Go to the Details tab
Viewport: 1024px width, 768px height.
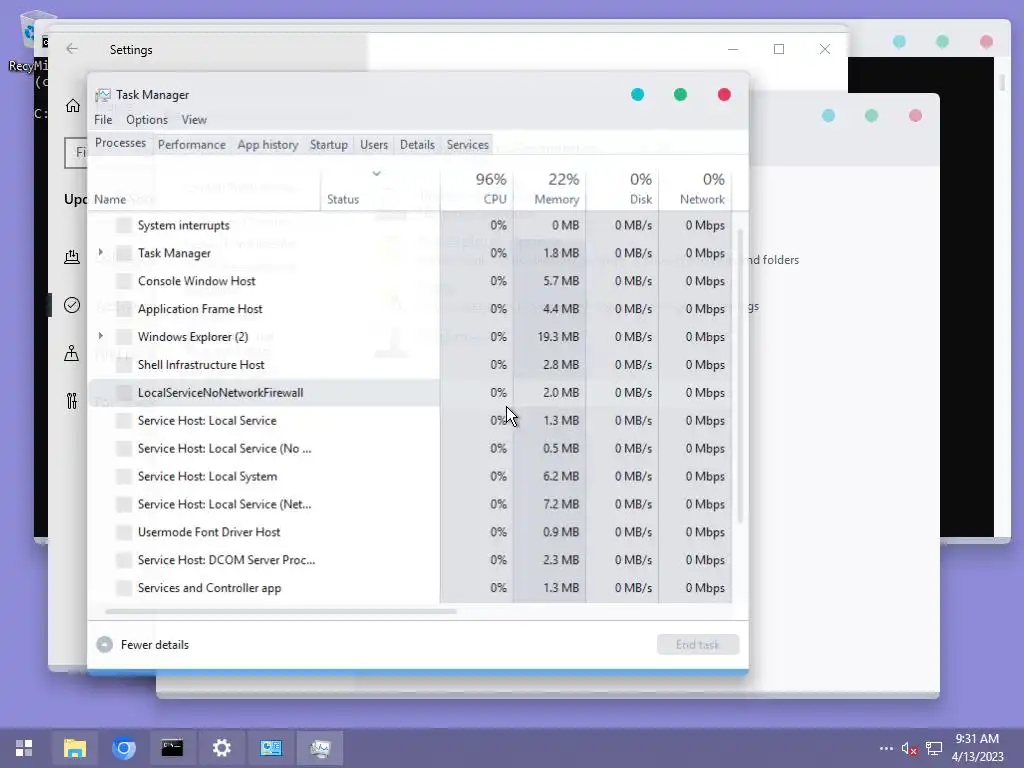(x=417, y=144)
